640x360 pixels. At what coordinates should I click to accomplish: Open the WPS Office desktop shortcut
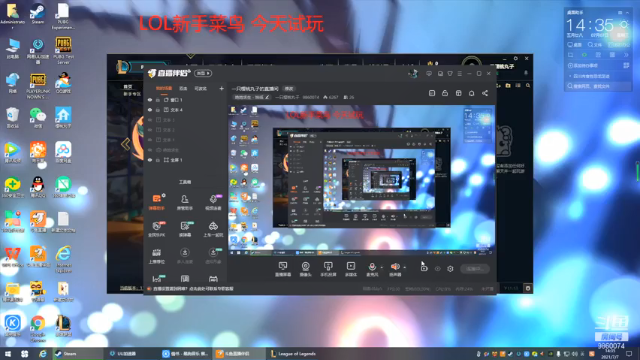12,257
